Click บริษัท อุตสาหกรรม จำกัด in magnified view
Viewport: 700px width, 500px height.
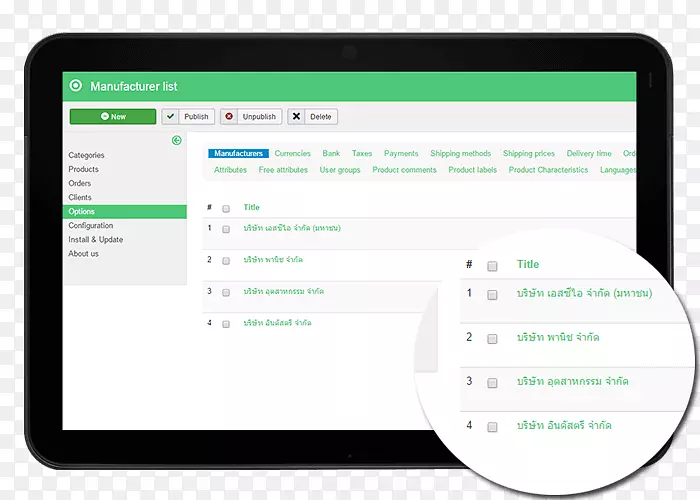(x=573, y=382)
